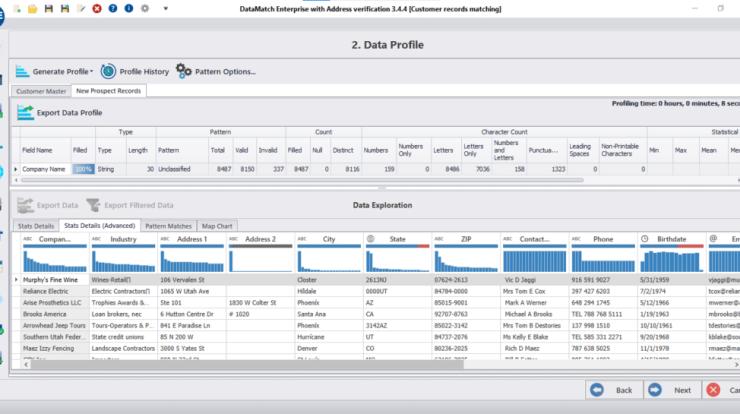This screenshot has height=414, width=740.
Task: Open help with the blue question mark icon
Action: [113, 8]
